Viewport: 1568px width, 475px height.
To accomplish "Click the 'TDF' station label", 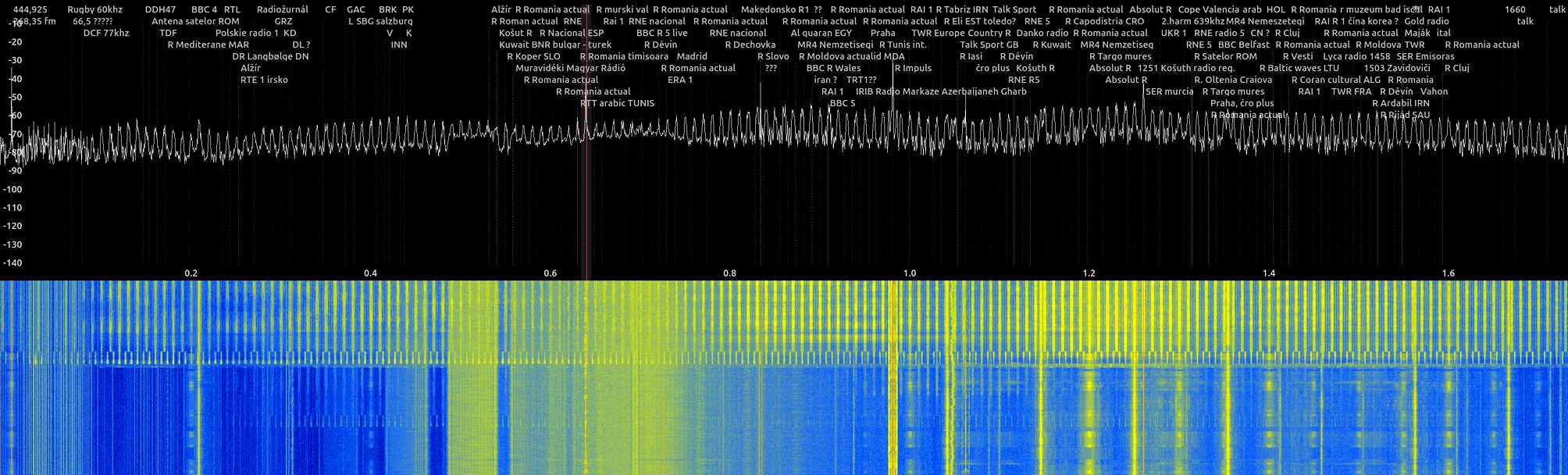I will (x=168, y=33).
